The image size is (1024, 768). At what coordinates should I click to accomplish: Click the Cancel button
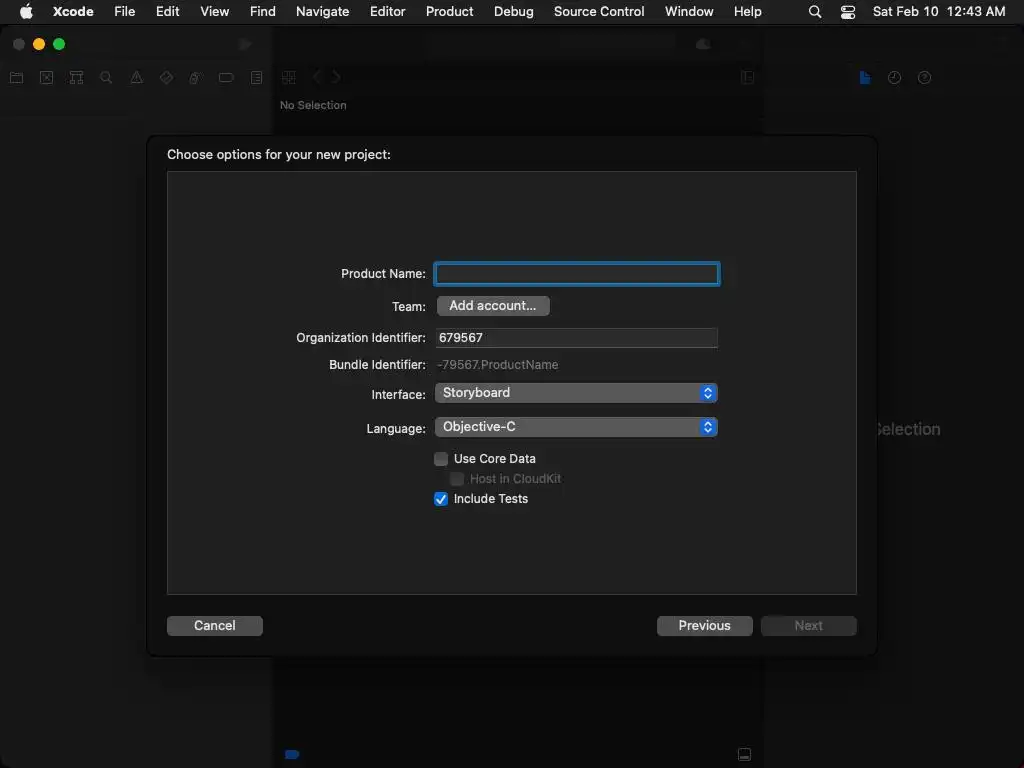coord(215,626)
